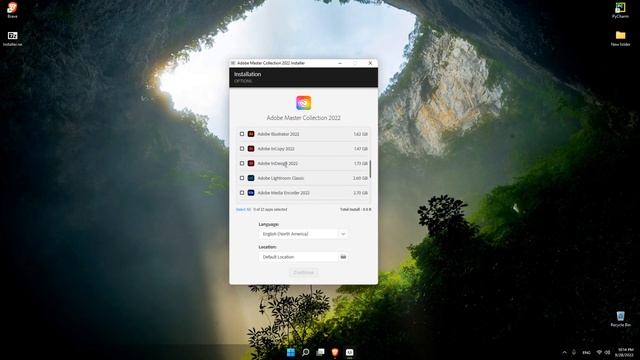Click the installer window menu icon
The width and height of the screenshot is (640, 360).
pos(233,63)
